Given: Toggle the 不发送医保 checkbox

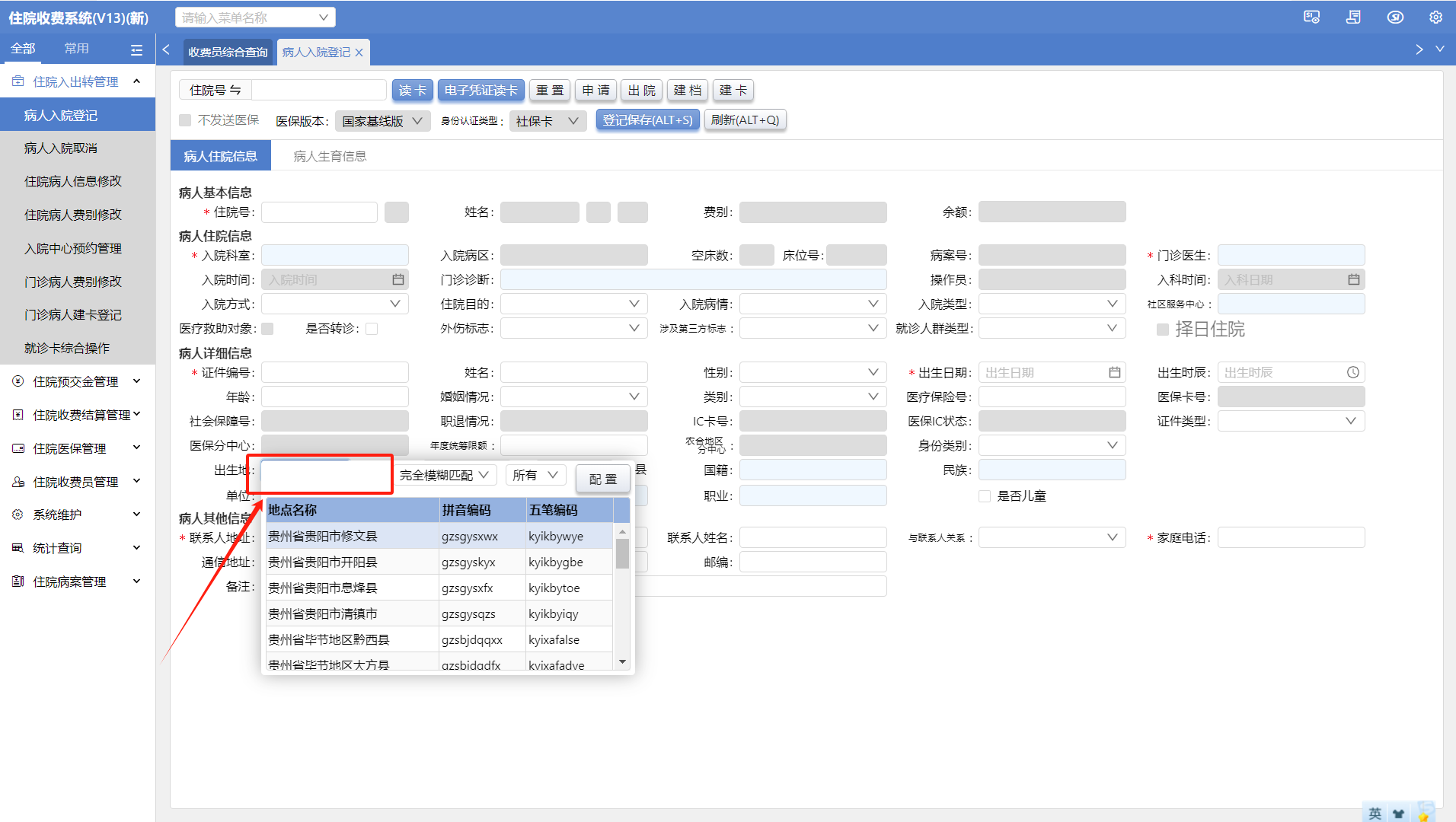Looking at the screenshot, I should (185, 120).
